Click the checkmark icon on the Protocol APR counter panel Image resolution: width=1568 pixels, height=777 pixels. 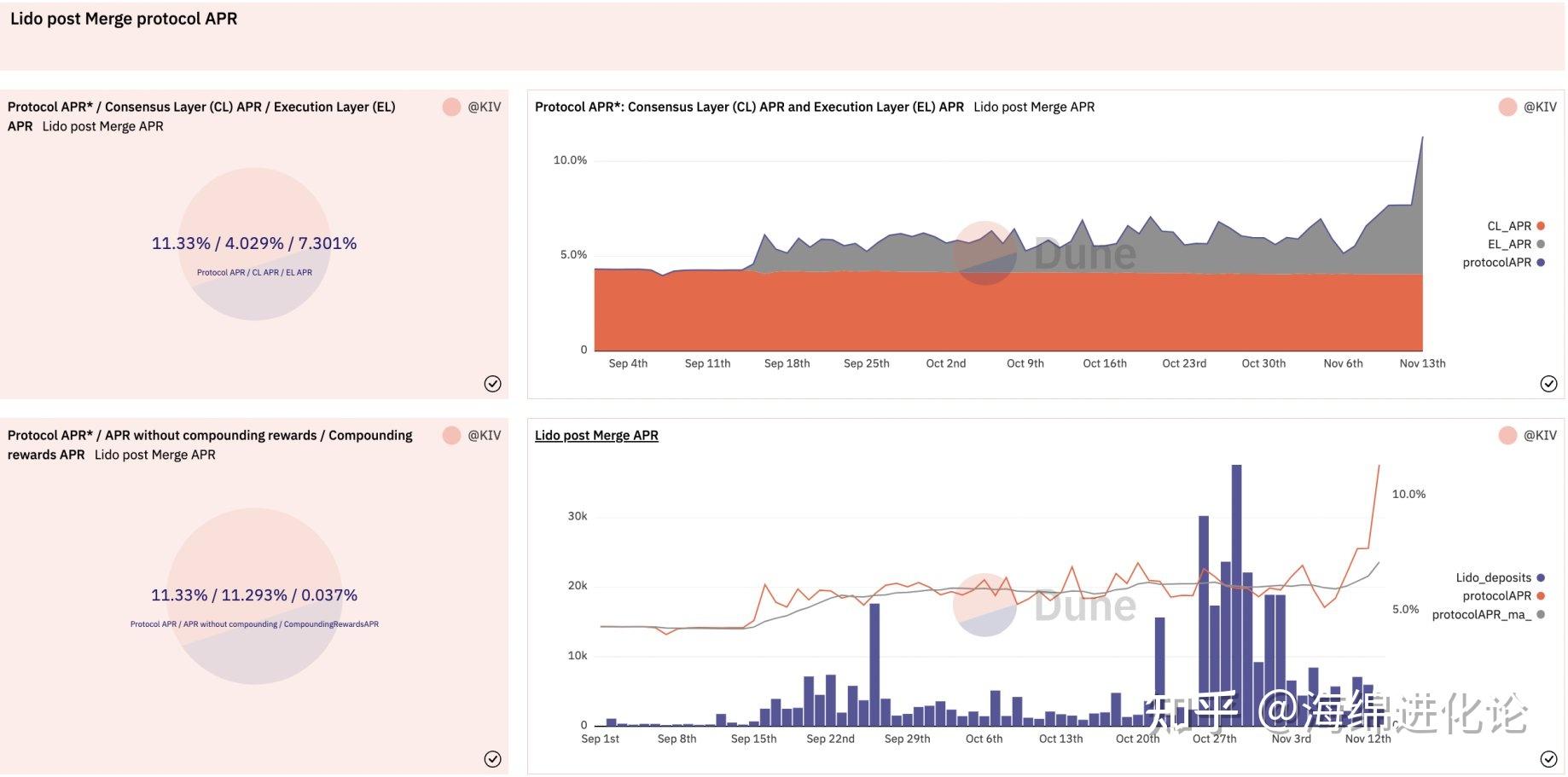492,384
